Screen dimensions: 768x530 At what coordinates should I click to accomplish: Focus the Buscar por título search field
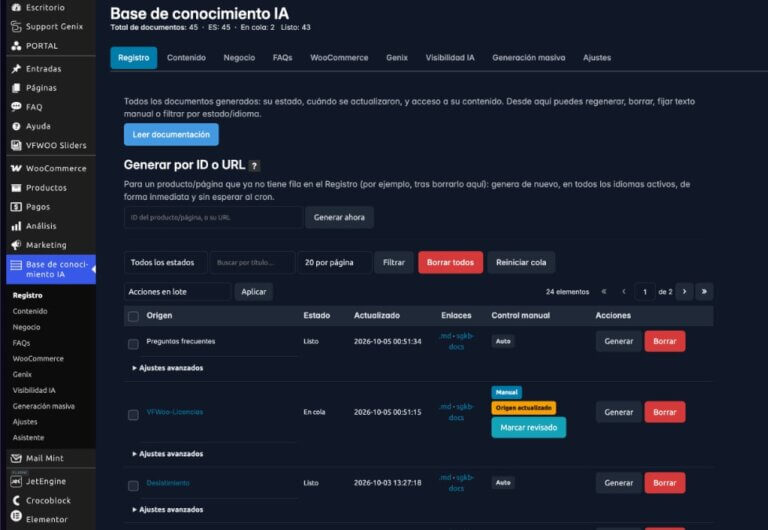tap(252, 263)
